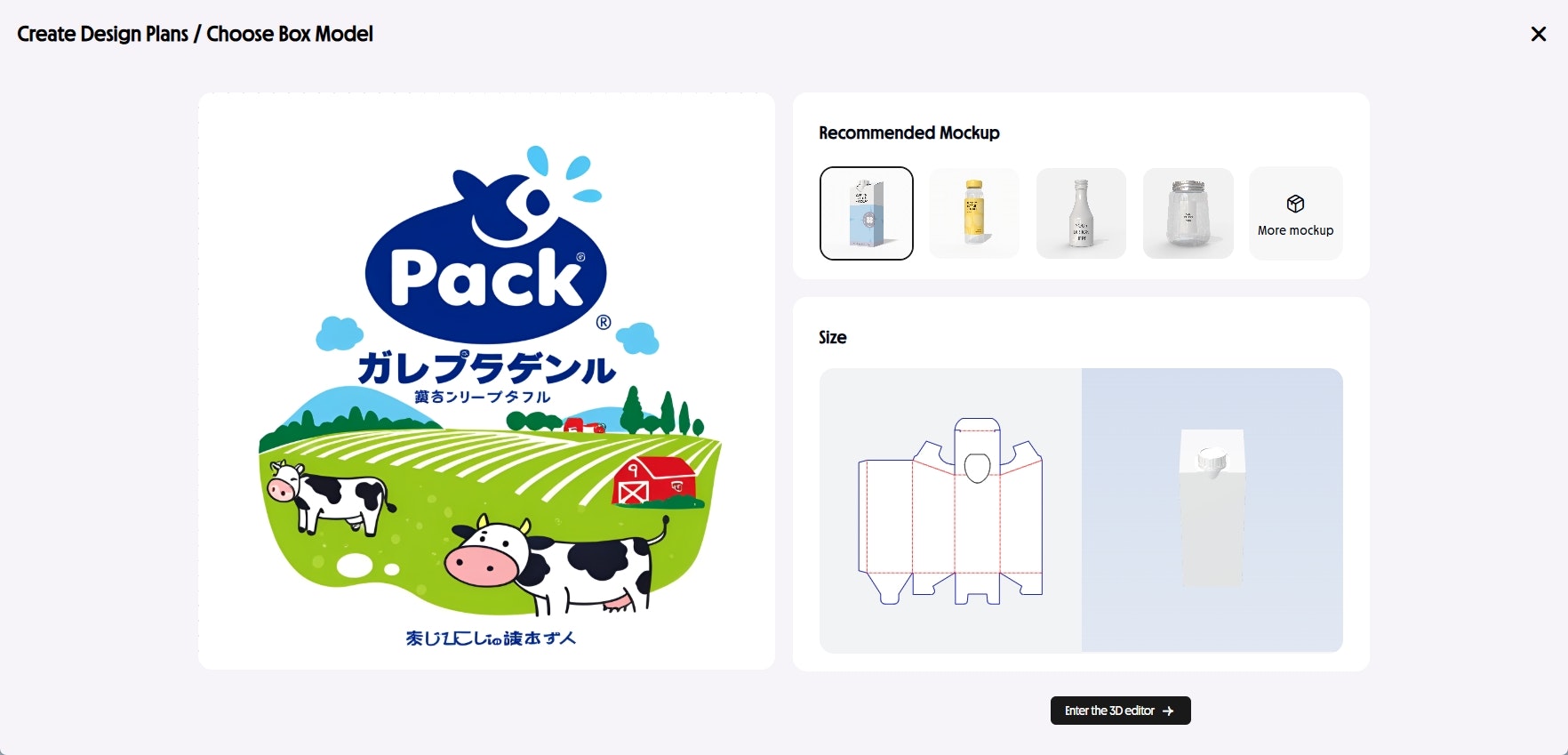The width and height of the screenshot is (1568, 755).
Task: Click the Size section heading
Action: tap(833, 337)
